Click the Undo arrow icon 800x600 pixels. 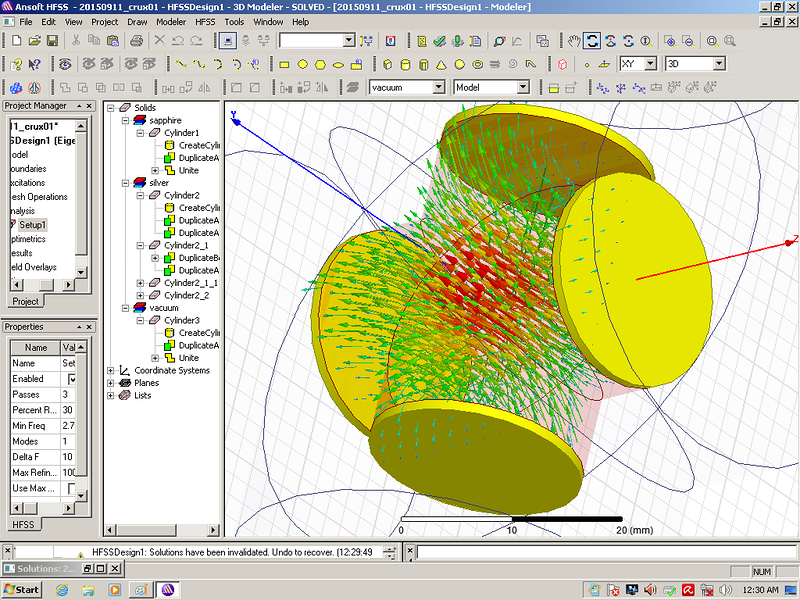pyautogui.click(x=176, y=41)
